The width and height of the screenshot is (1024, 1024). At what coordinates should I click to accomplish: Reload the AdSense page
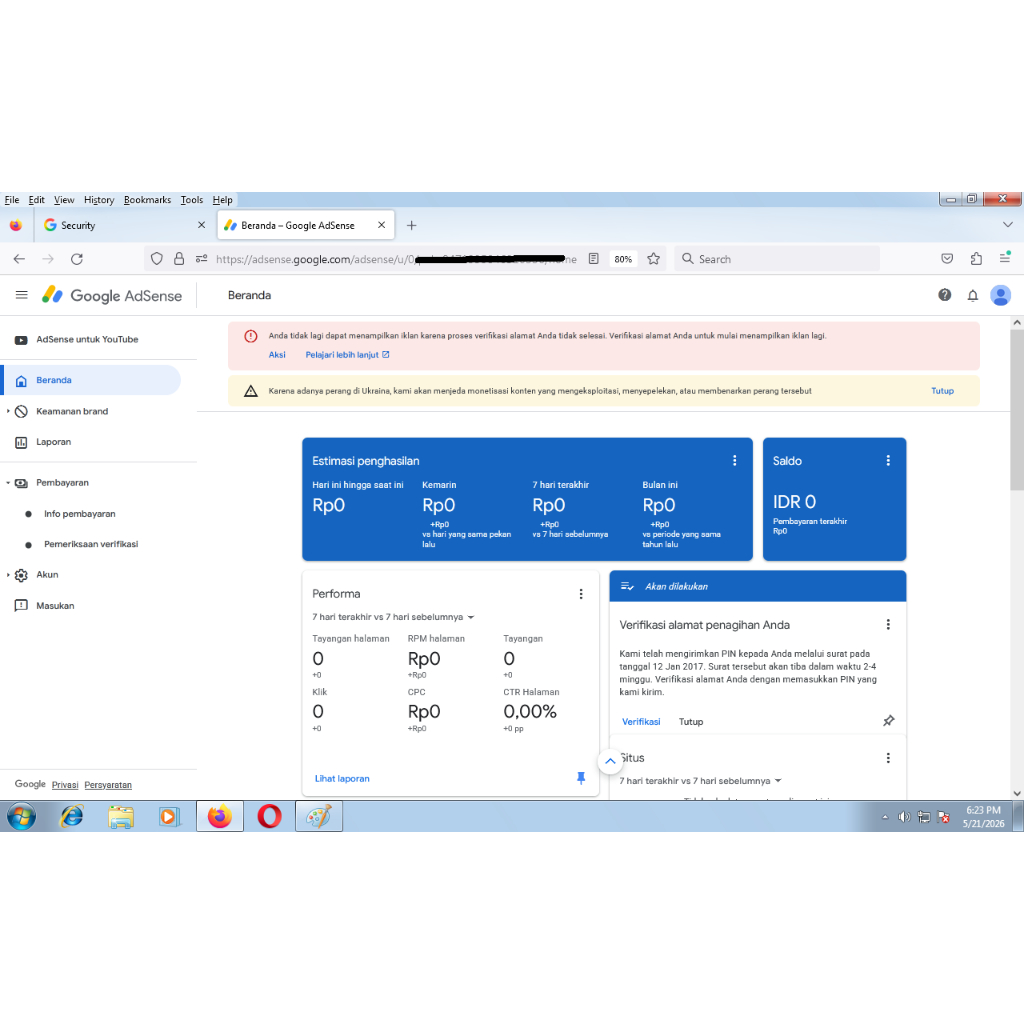coord(76,259)
